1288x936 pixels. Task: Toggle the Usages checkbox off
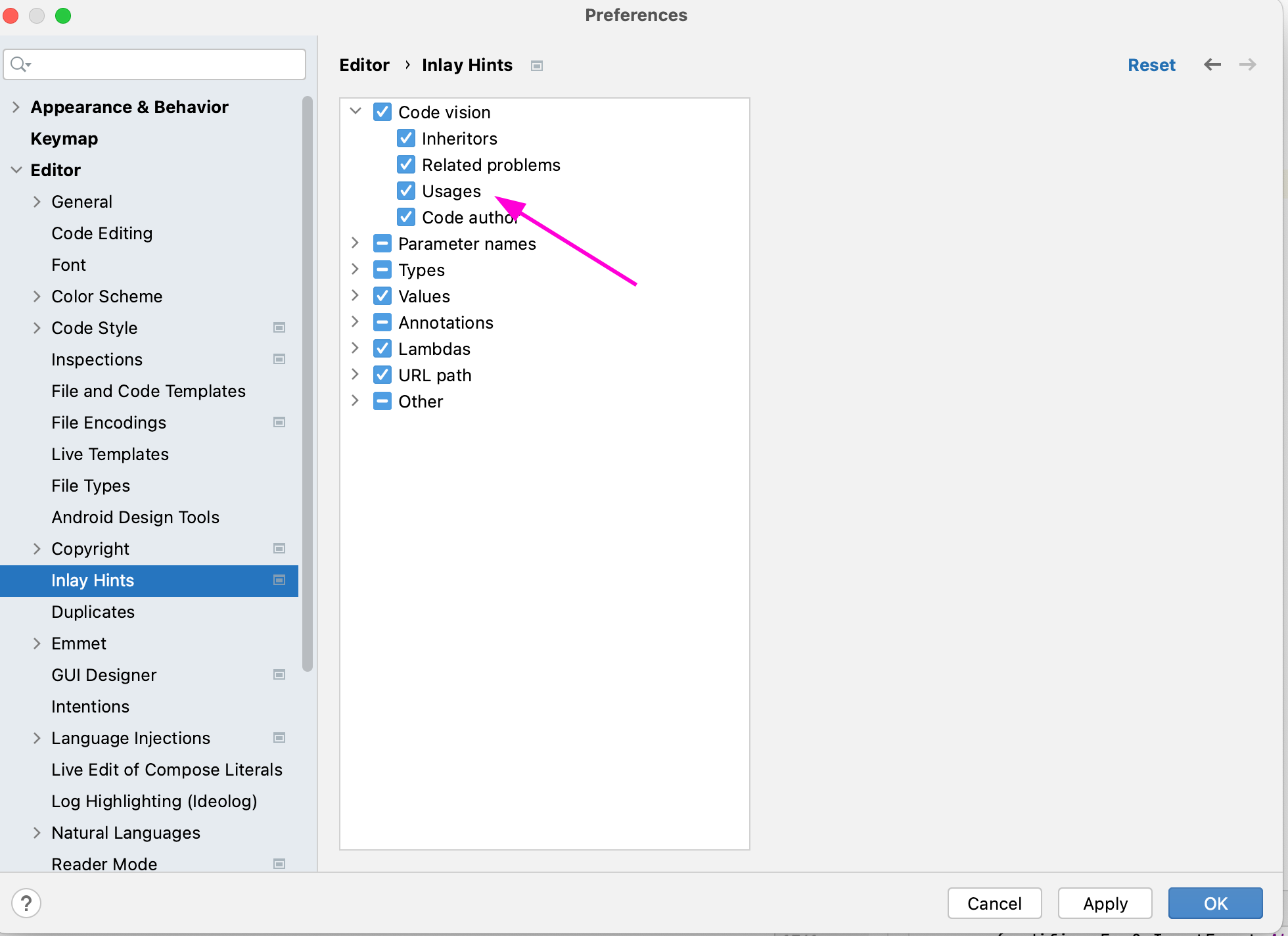(407, 190)
